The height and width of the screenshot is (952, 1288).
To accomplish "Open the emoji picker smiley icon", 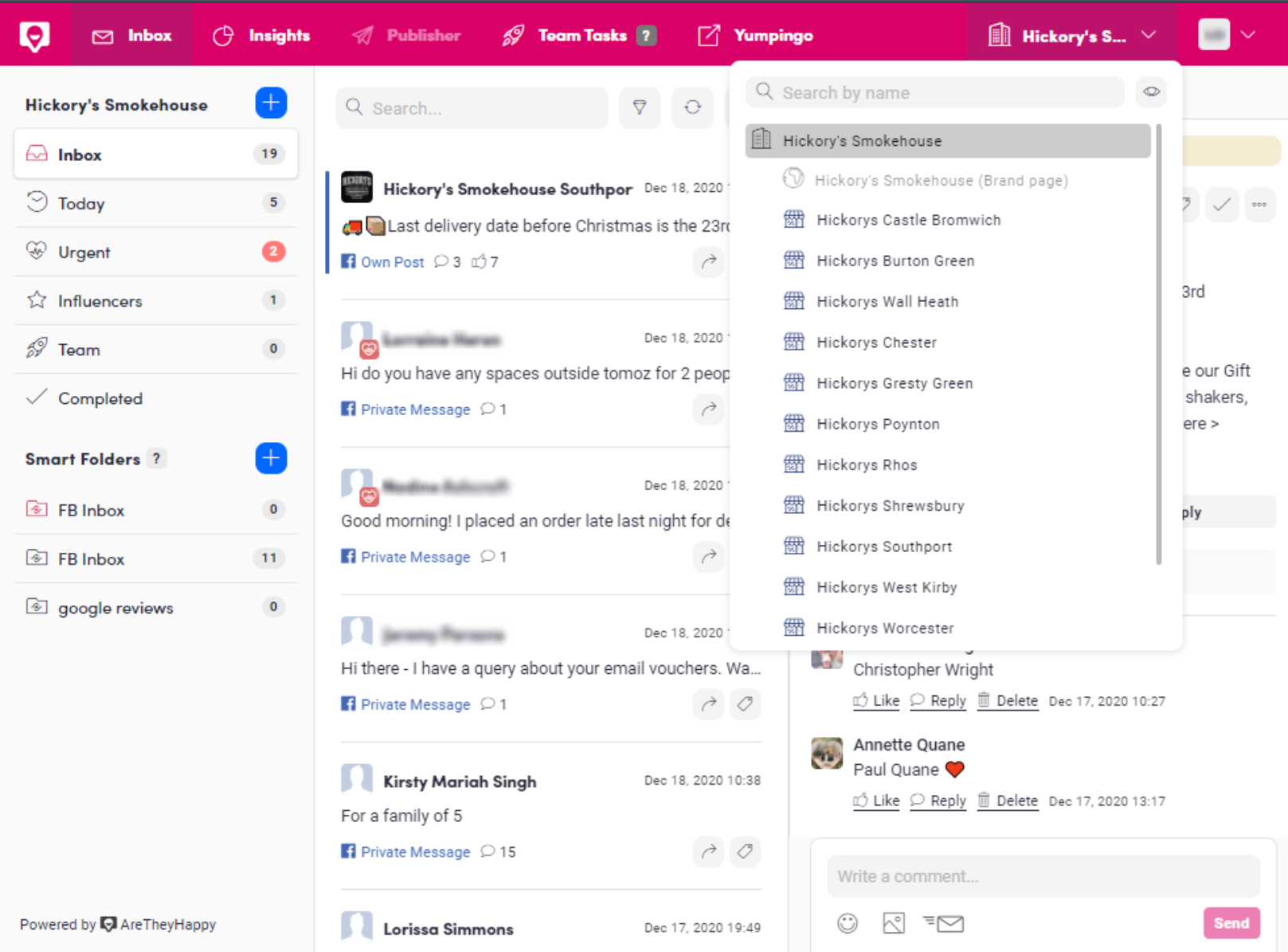I will point(848,923).
